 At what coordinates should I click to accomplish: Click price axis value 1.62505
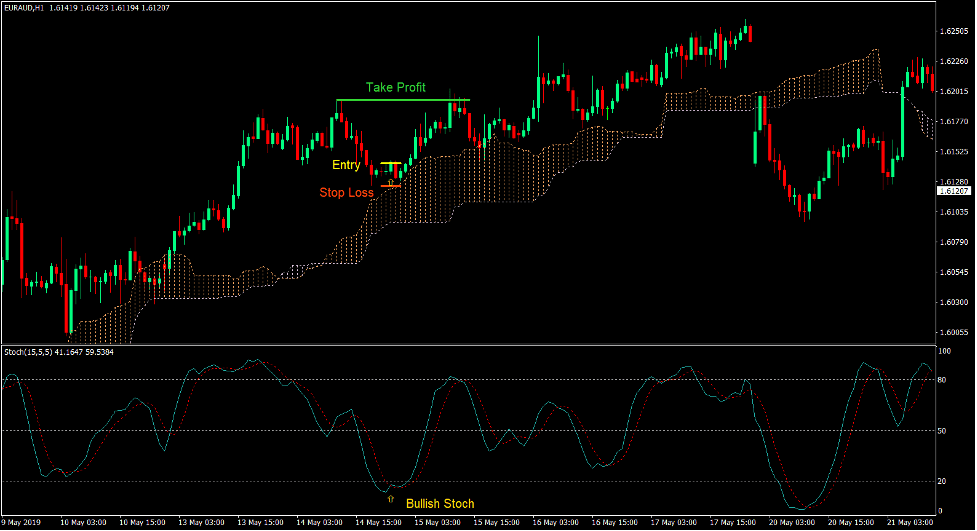click(953, 31)
